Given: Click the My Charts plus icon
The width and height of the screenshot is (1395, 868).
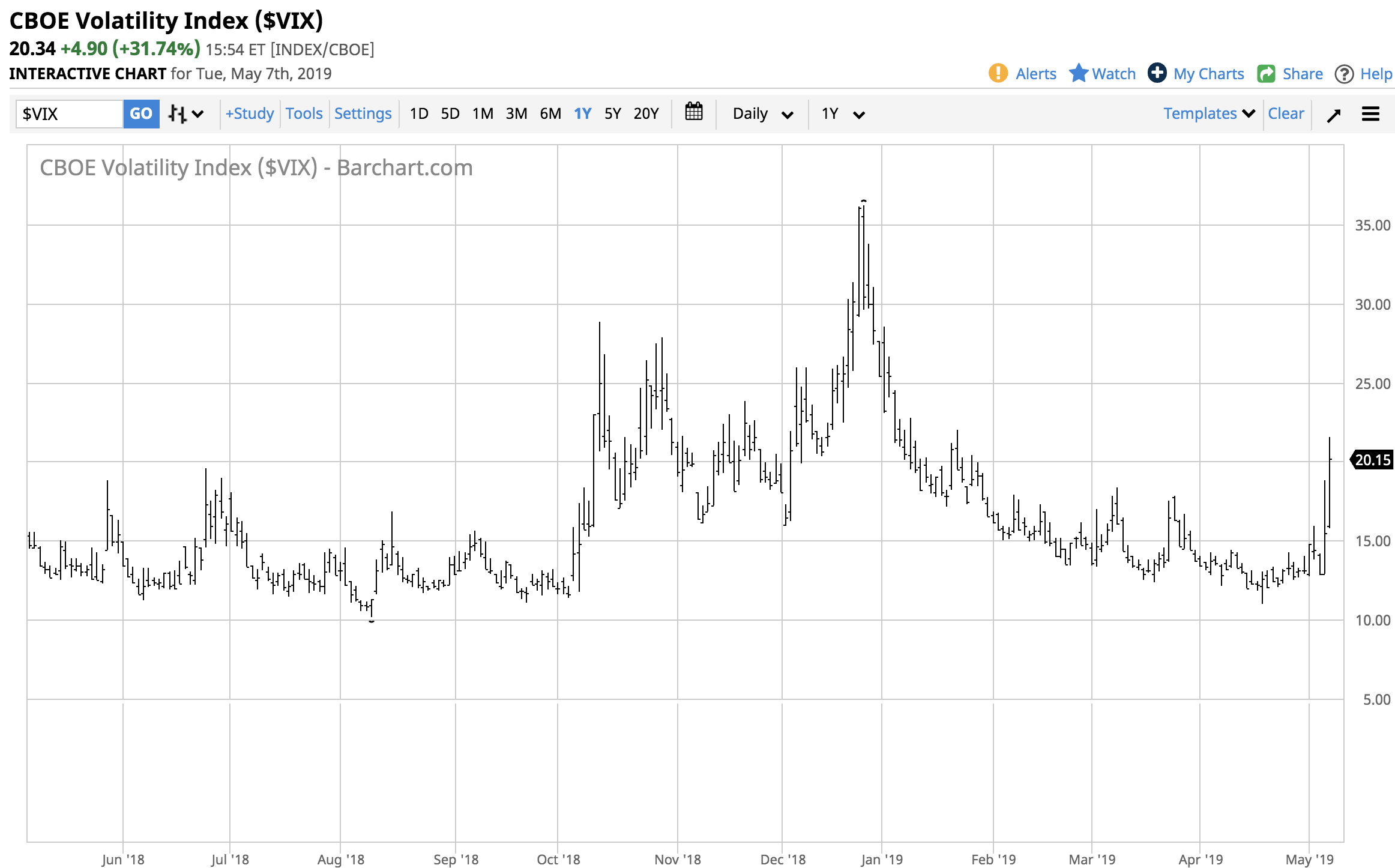Looking at the screenshot, I should (1157, 73).
